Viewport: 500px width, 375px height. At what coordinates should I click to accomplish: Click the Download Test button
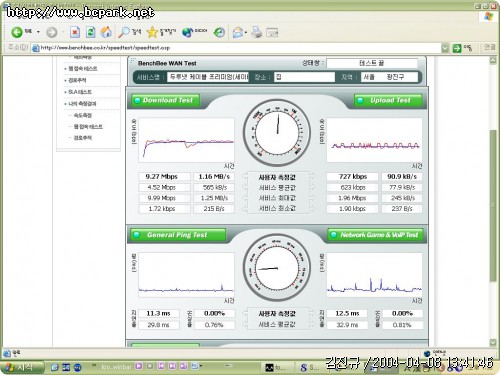click(x=165, y=100)
